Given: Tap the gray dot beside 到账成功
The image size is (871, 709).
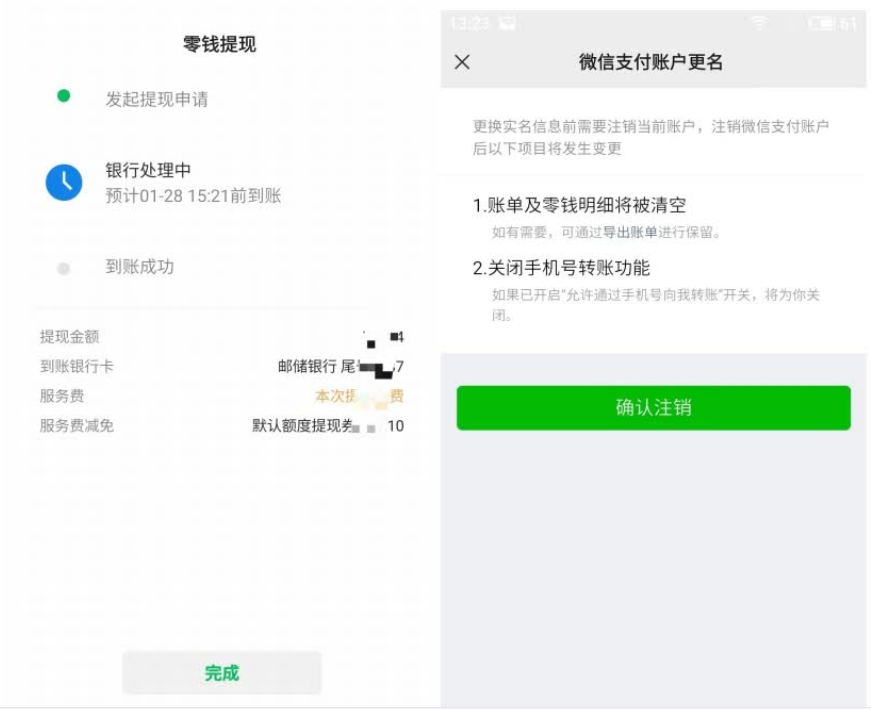Looking at the screenshot, I should click(x=64, y=268).
